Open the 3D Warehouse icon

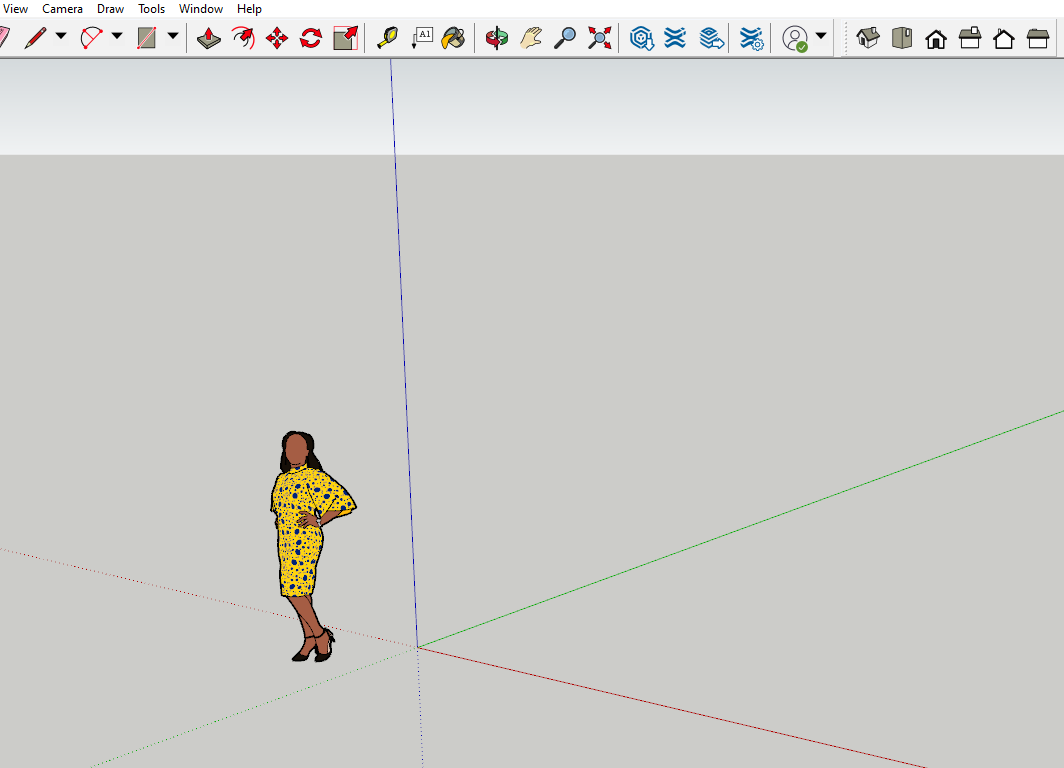coord(641,38)
